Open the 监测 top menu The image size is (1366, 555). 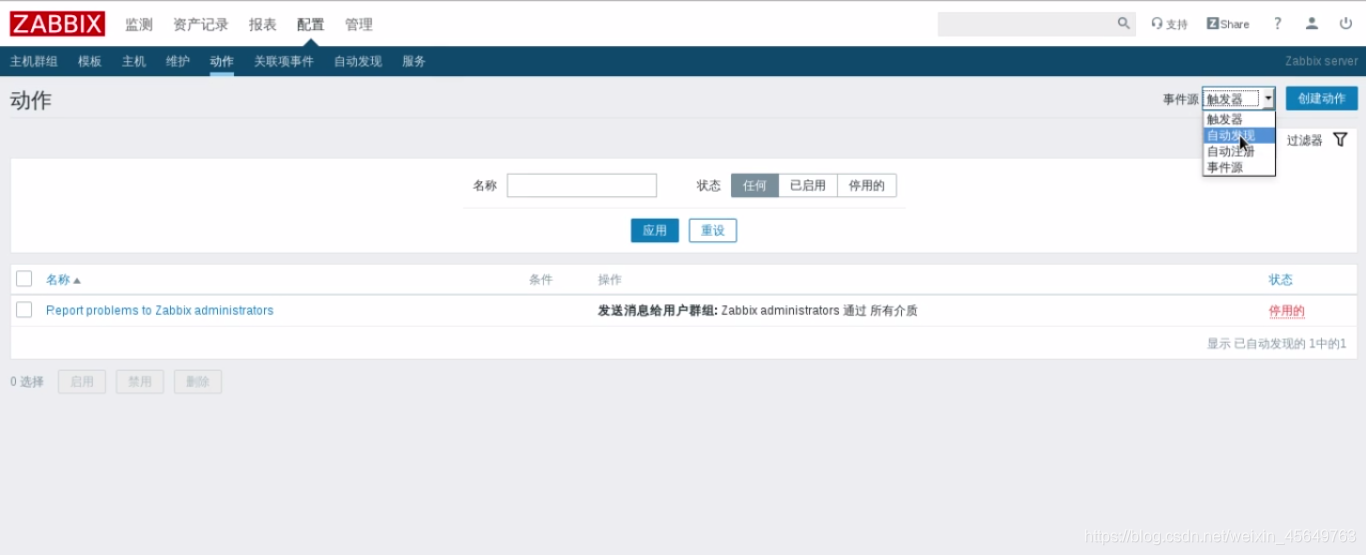139,24
